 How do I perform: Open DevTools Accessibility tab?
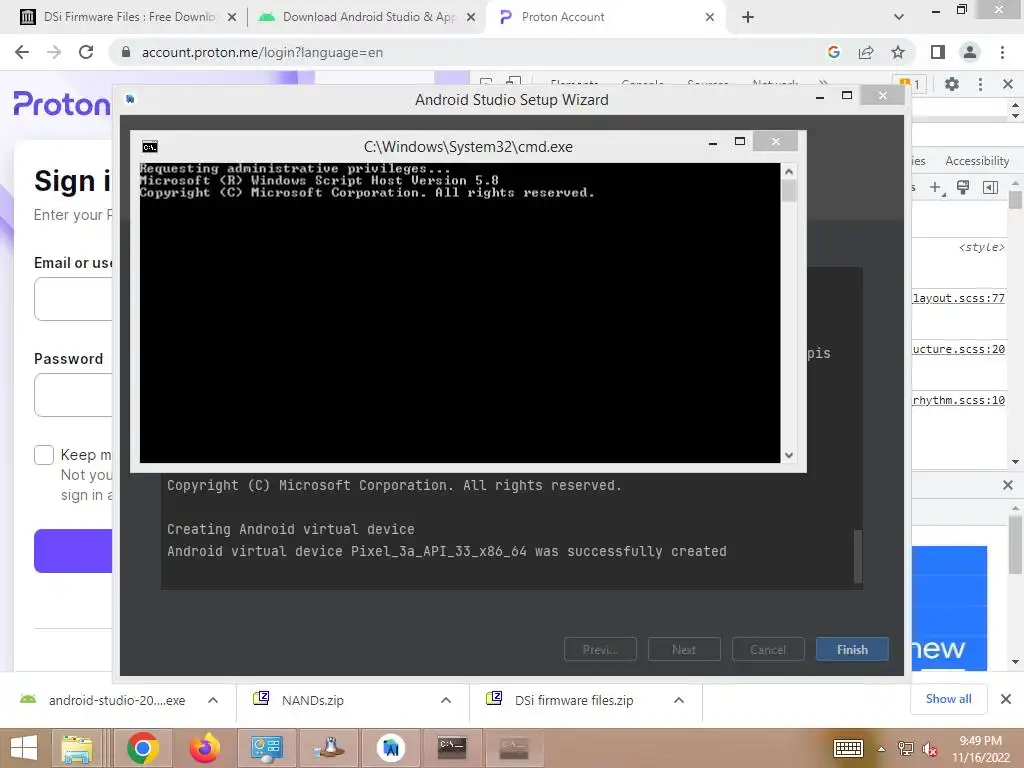coord(977,161)
